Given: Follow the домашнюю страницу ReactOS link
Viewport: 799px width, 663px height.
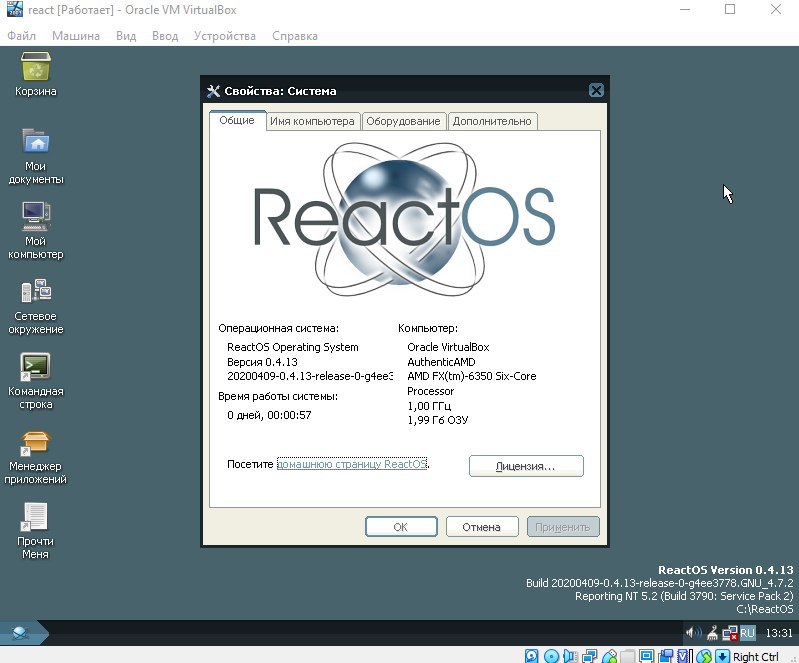Looking at the screenshot, I should point(352,464).
